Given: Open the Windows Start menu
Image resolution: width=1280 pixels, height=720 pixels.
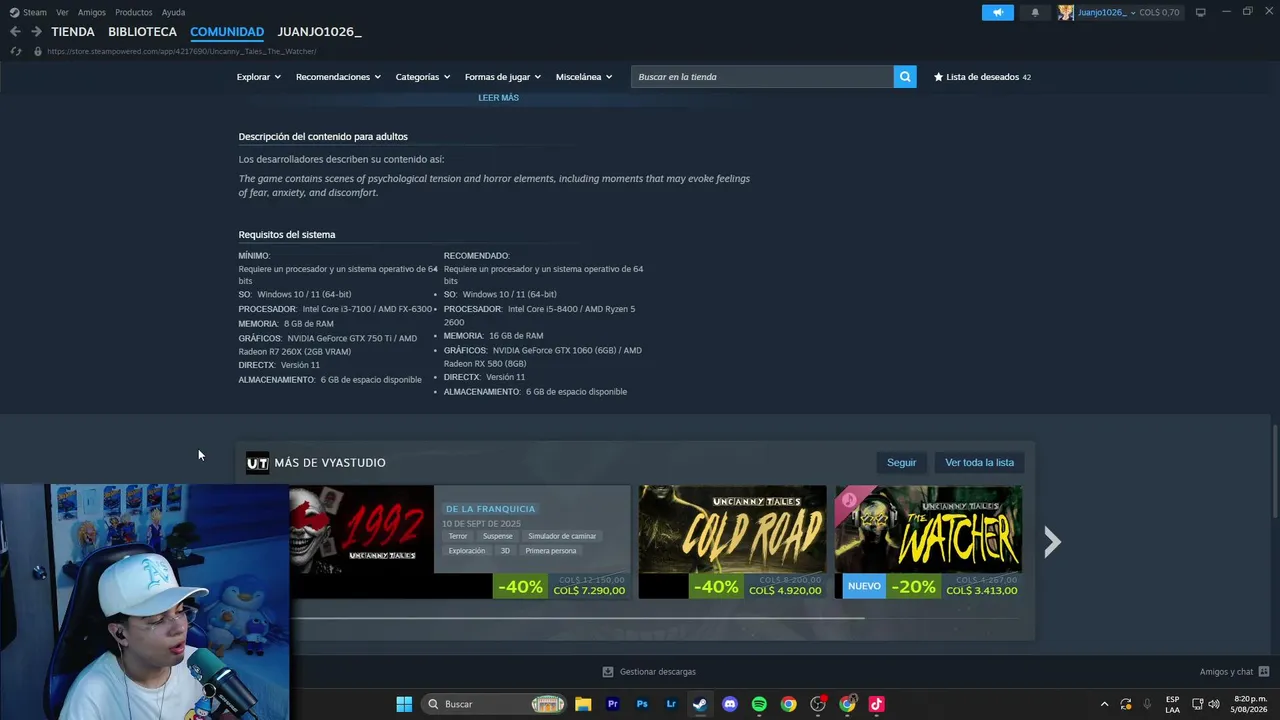Looking at the screenshot, I should [x=404, y=704].
